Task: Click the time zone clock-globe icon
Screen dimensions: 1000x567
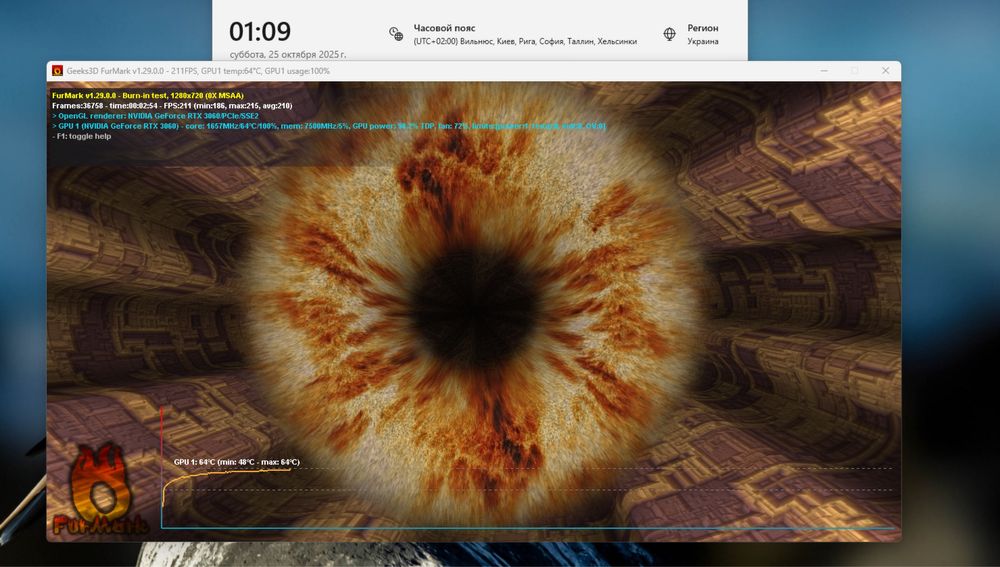Action: point(396,34)
